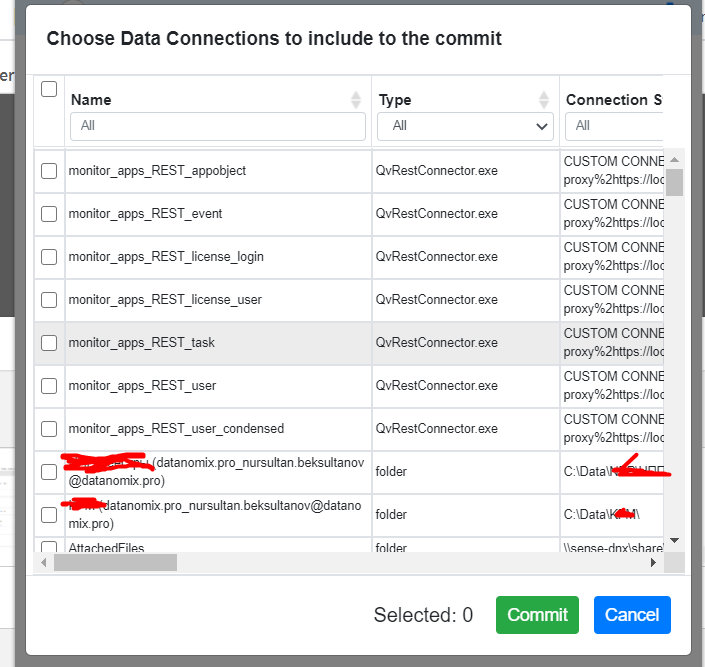
Task: Sort the table by Name column arrows
Action: pyautogui.click(x=356, y=100)
